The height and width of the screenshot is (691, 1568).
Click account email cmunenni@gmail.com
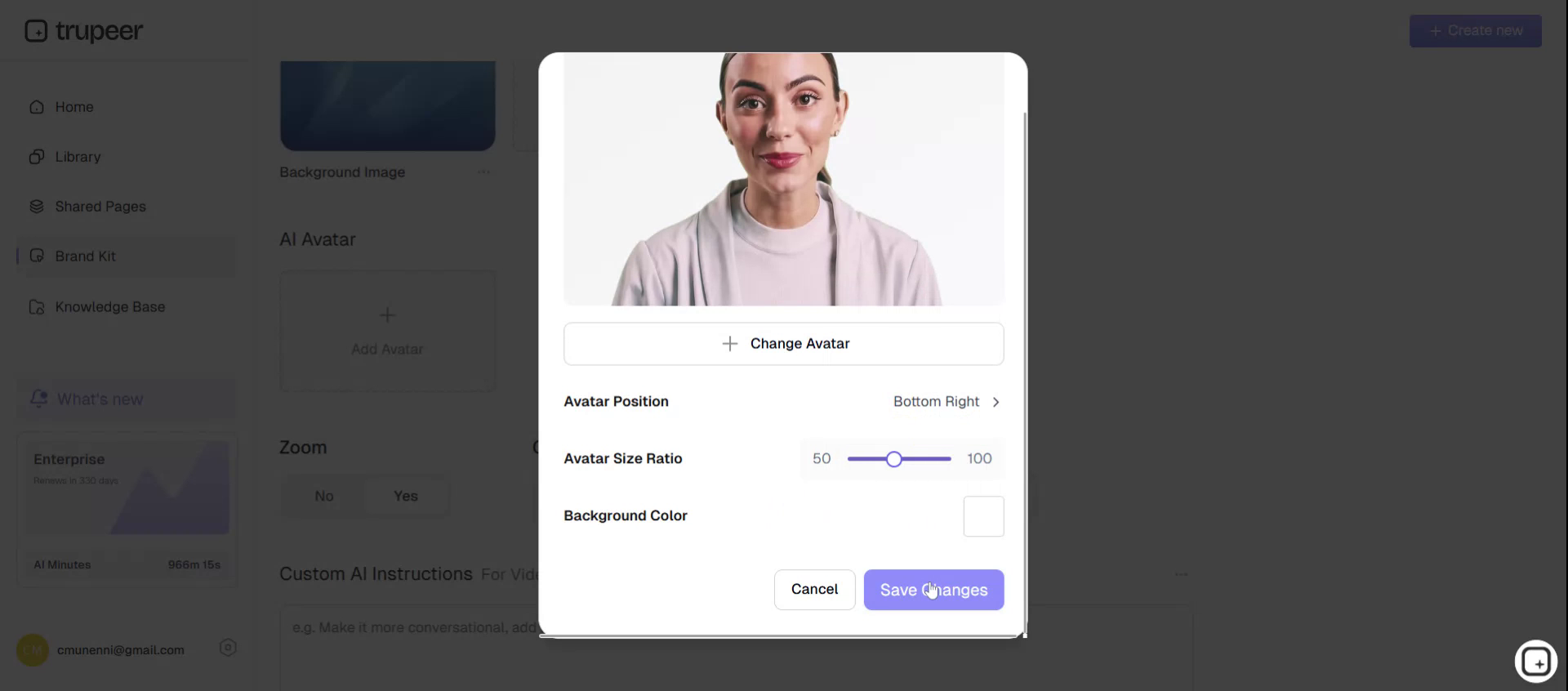[121, 650]
